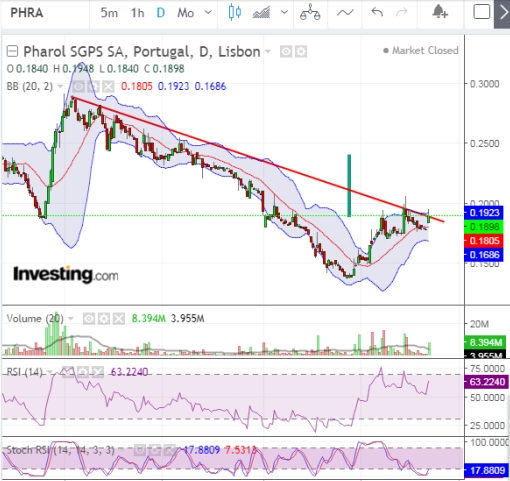
Task: Select the Mo monthly timeframe
Action: (185, 13)
